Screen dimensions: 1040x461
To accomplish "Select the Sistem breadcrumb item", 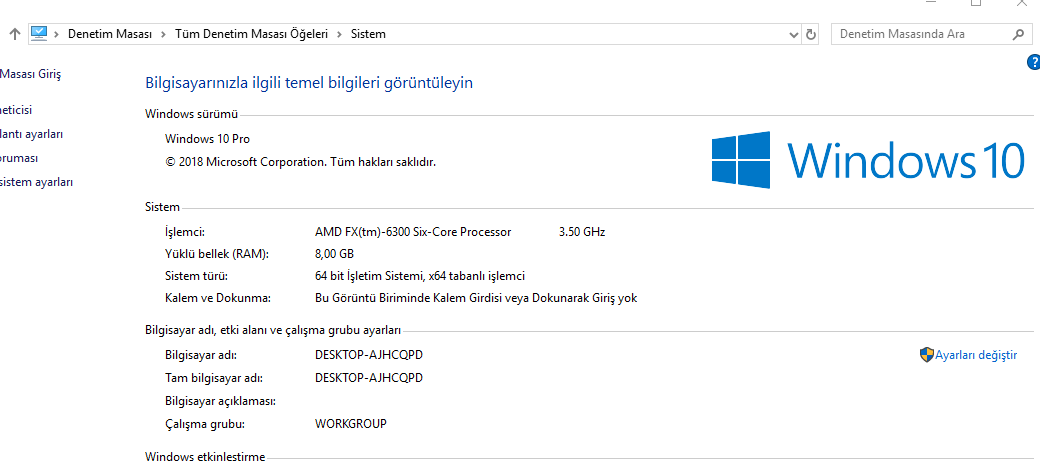I will coord(368,34).
